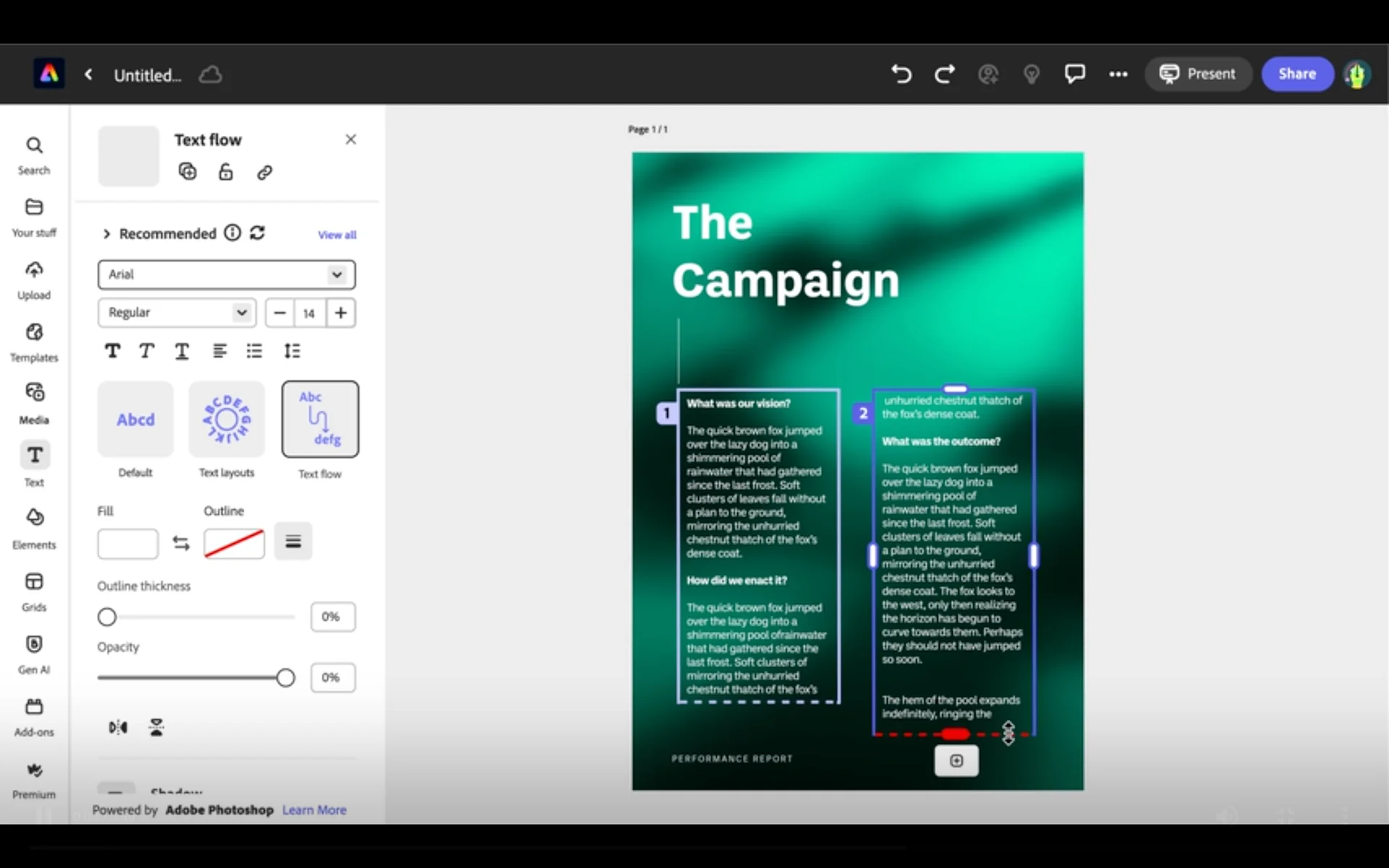1389x868 pixels.
Task: Click the redo arrow icon
Action: point(944,74)
